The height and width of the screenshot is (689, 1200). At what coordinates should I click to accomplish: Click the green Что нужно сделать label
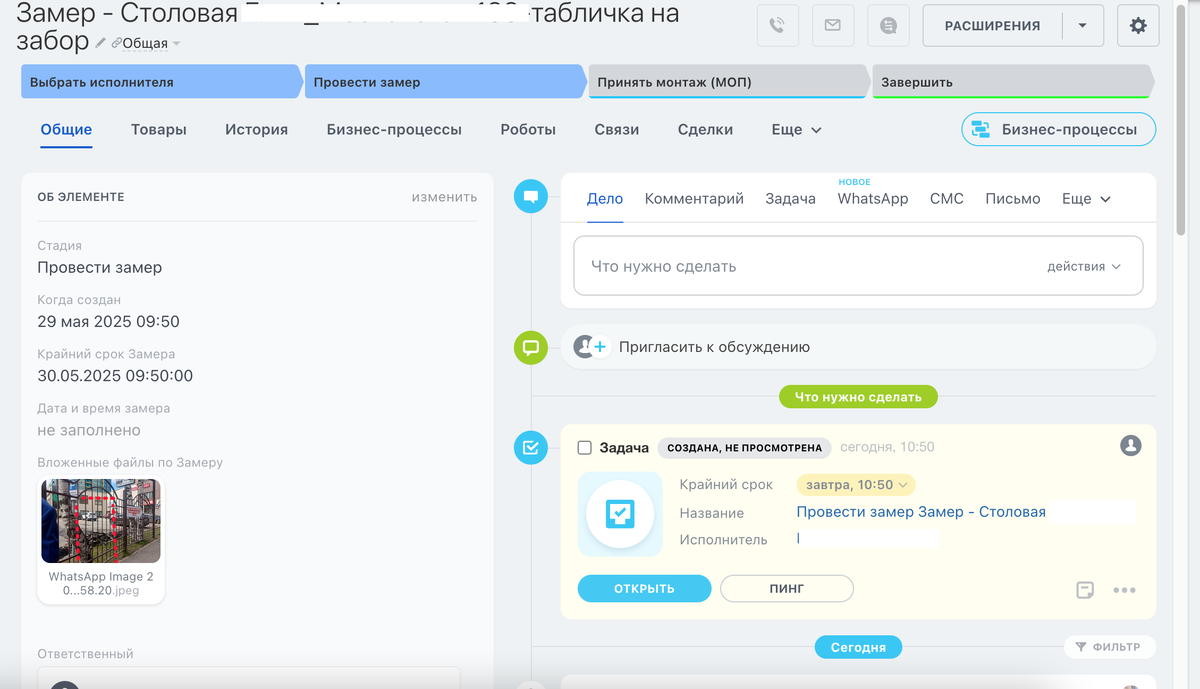pos(858,397)
